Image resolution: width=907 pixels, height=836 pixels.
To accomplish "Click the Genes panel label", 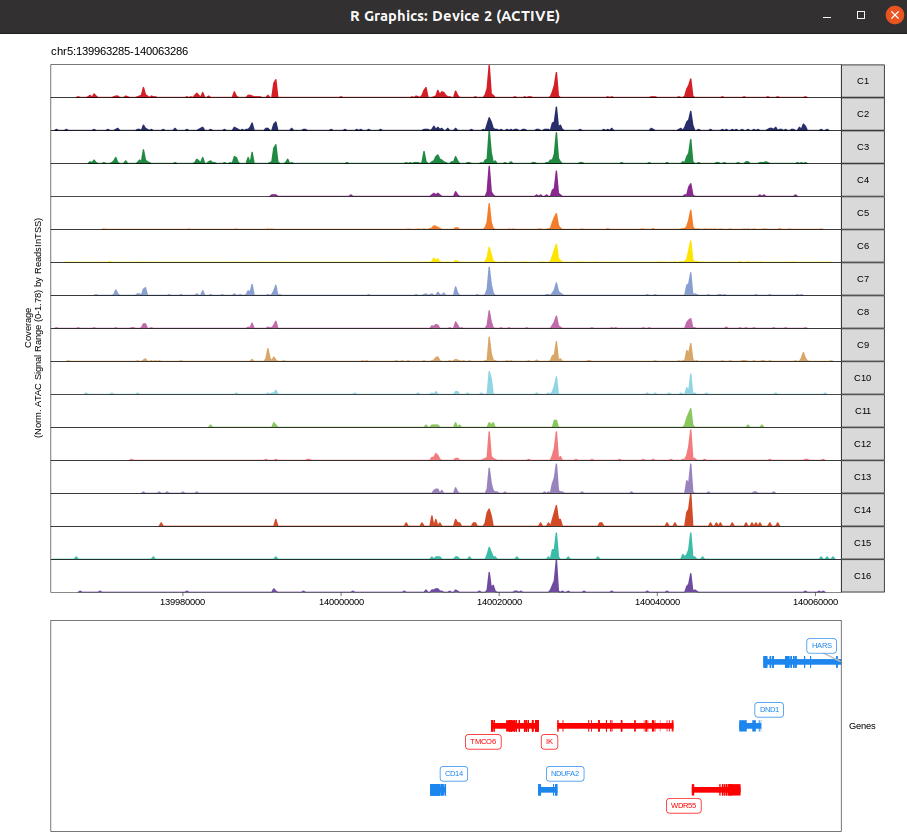I will click(861, 726).
